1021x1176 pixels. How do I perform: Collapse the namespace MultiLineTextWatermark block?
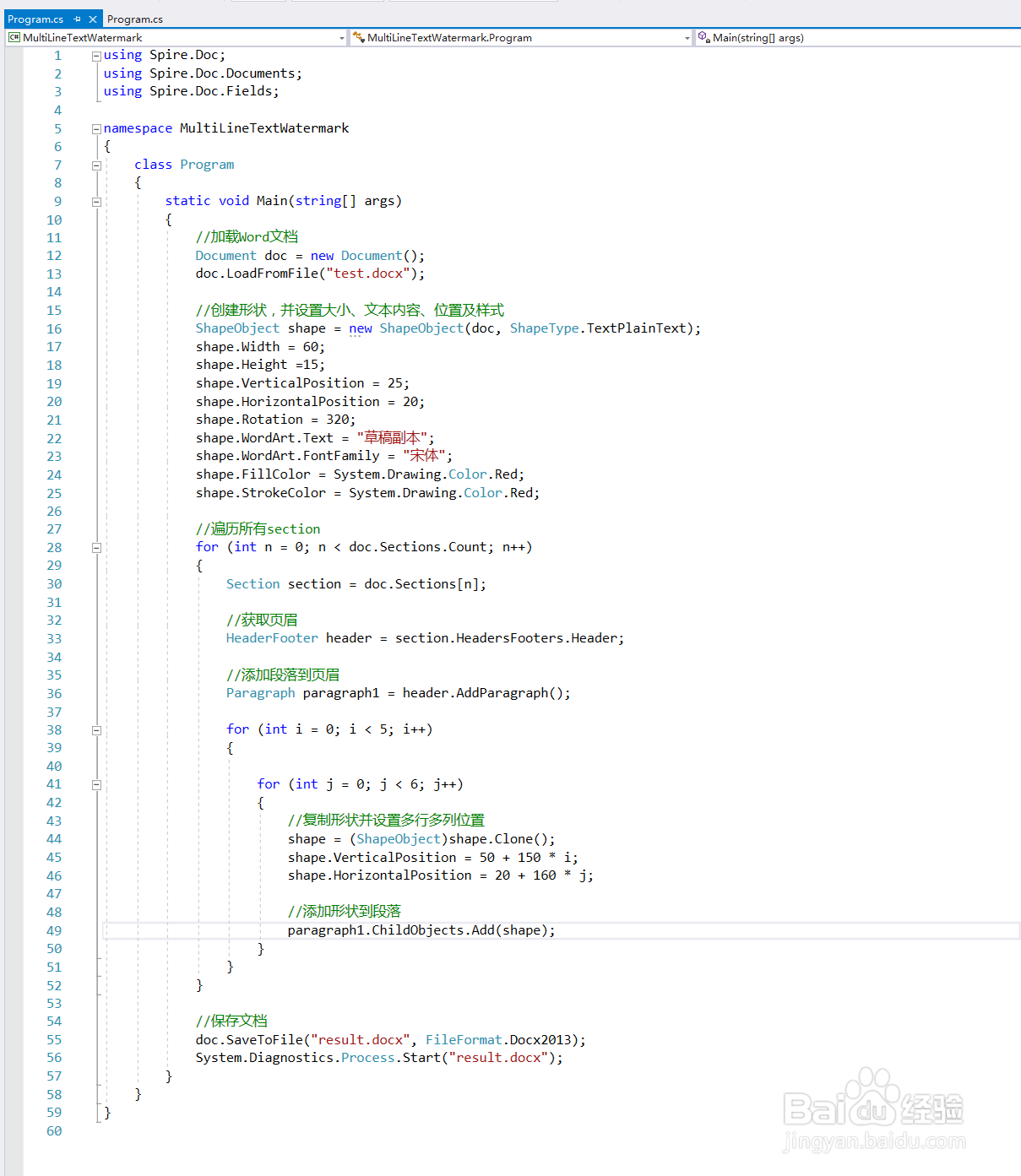(x=96, y=129)
